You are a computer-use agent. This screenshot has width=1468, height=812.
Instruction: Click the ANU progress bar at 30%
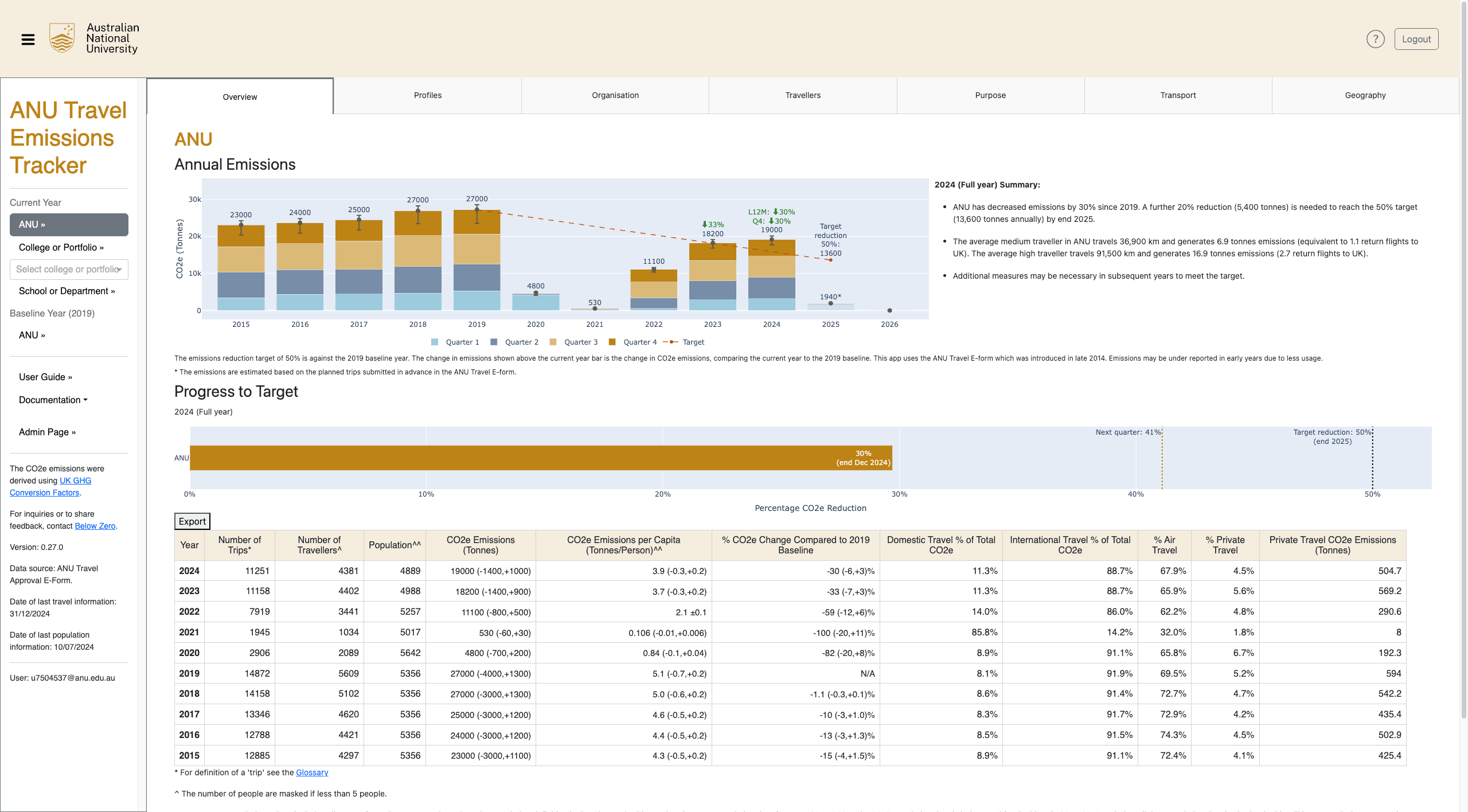pyautogui.click(x=541, y=458)
